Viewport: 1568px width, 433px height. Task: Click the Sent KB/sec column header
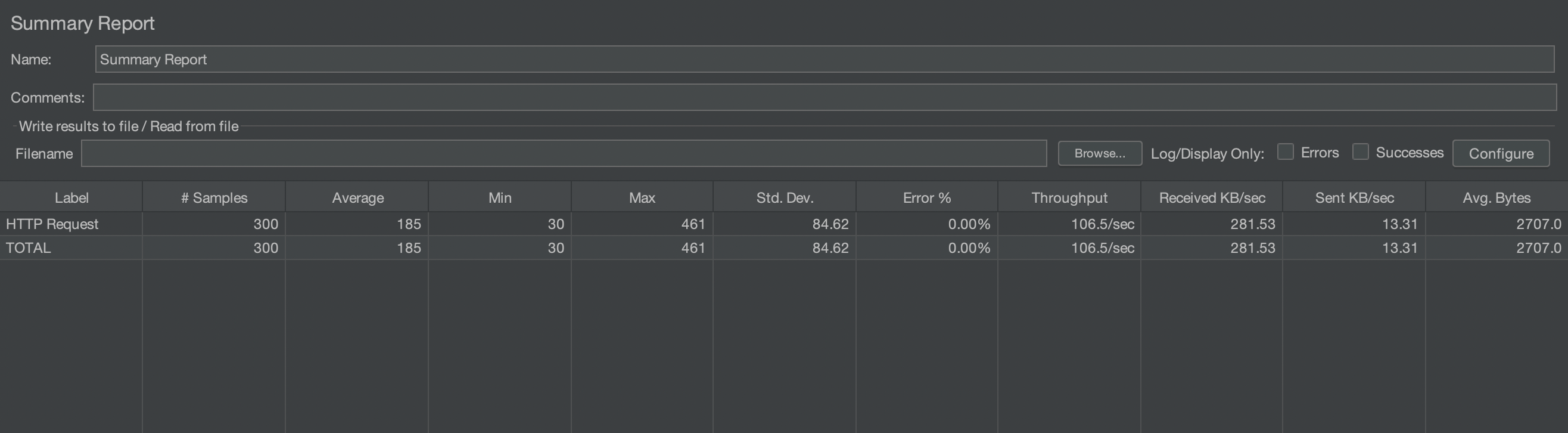coord(1354,198)
